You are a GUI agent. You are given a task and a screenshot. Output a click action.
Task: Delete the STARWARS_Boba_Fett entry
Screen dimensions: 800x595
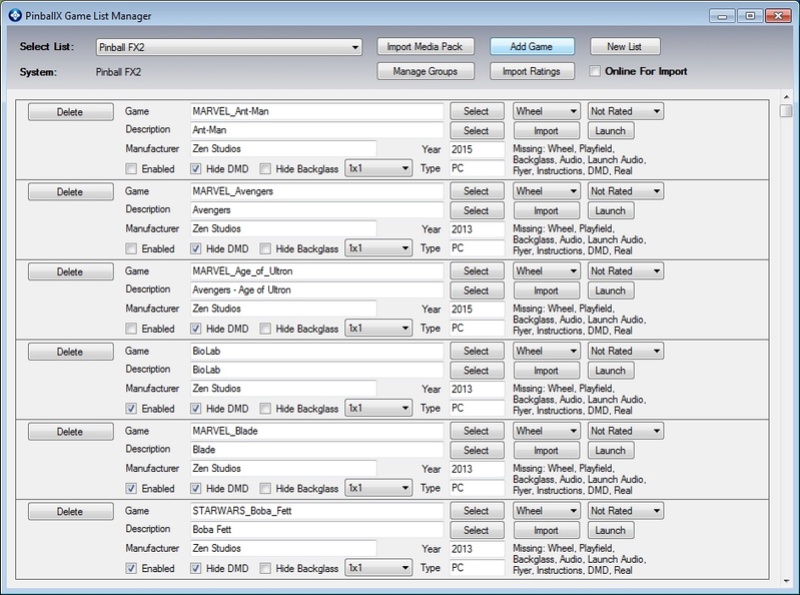(x=70, y=511)
